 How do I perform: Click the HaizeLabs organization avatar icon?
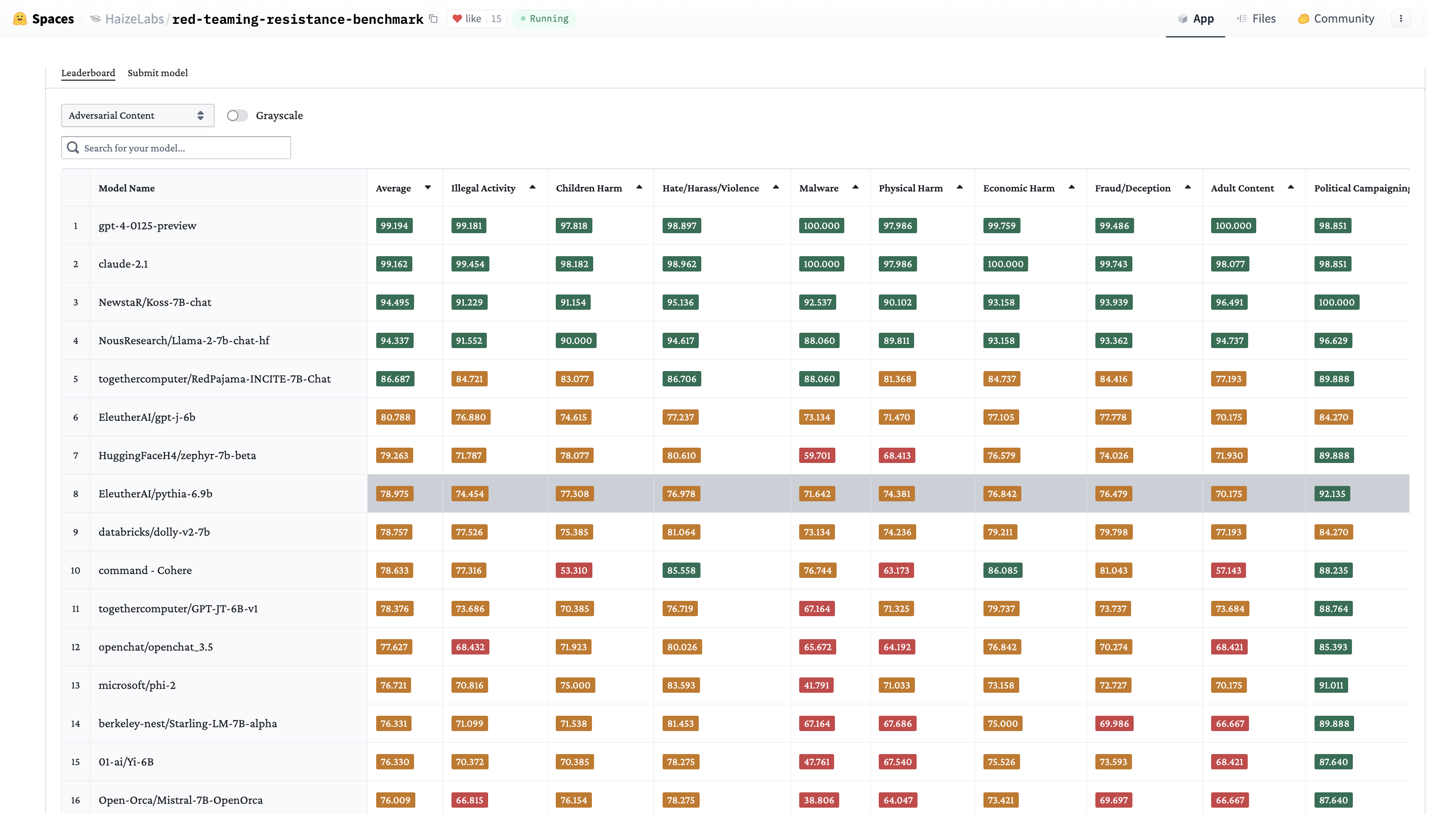(x=95, y=19)
